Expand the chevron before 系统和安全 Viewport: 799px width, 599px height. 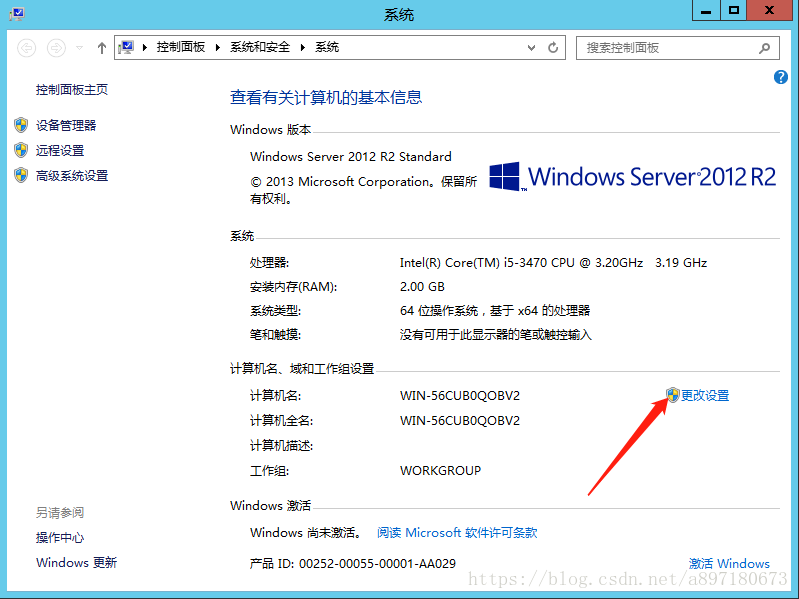[218, 47]
